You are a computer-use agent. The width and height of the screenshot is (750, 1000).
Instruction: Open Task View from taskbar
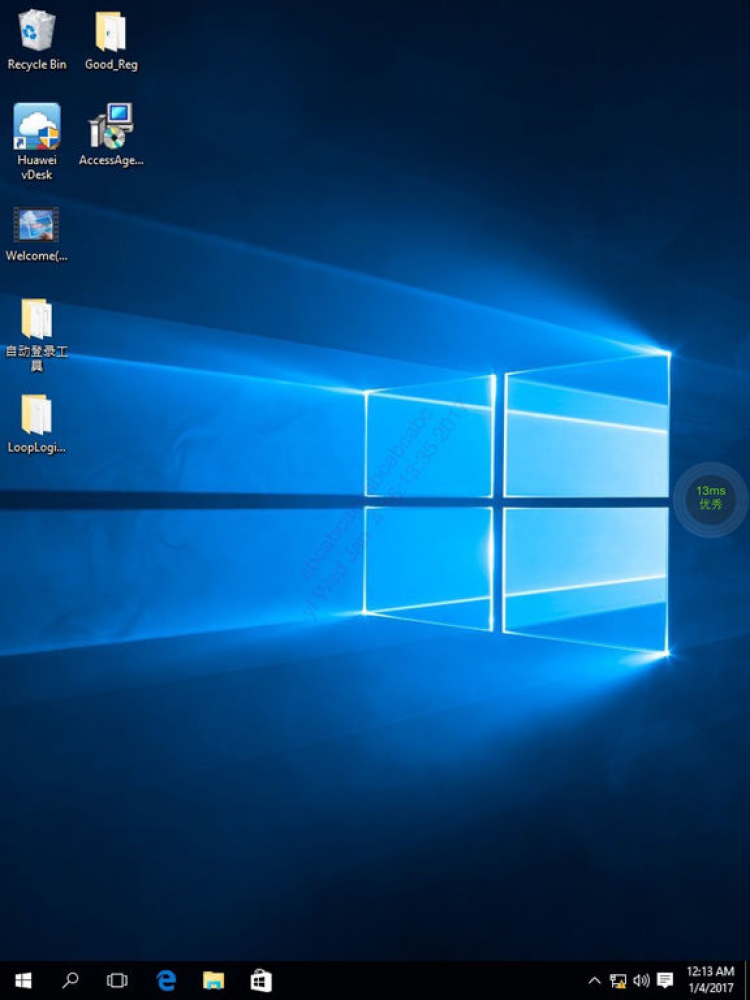(x=117, y=980)
